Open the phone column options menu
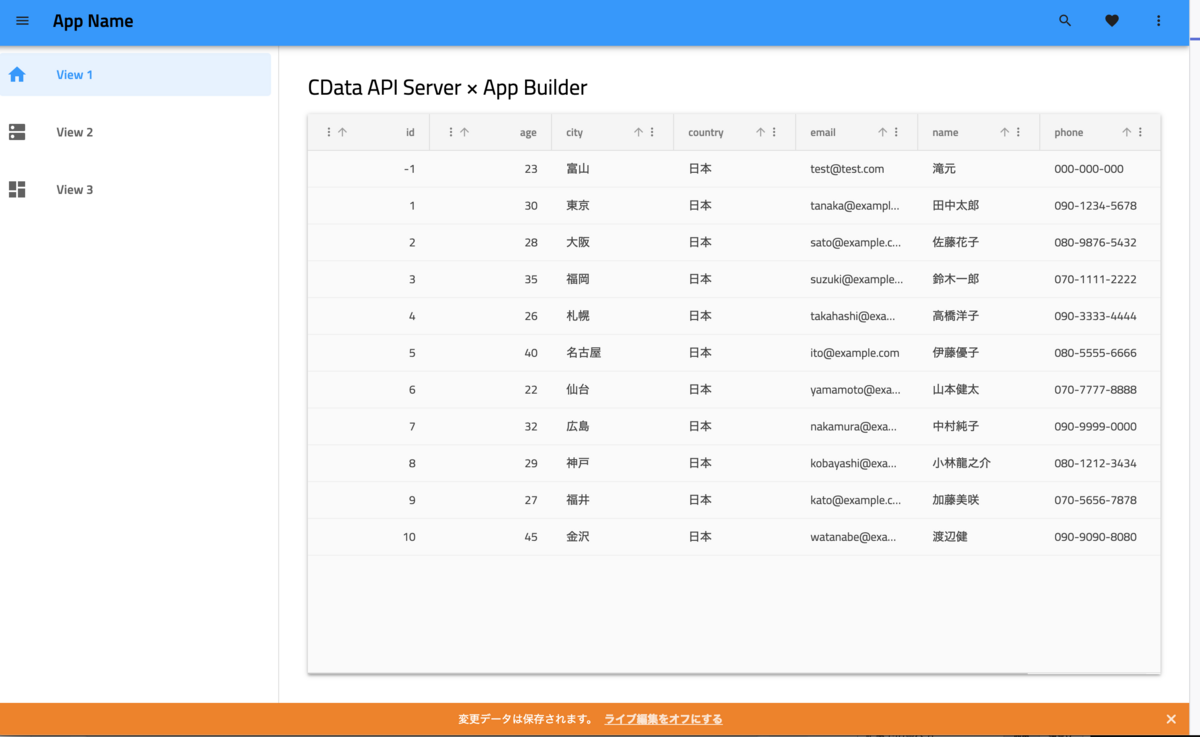This screenshot has width=1200, height=737. tap(1140, 132)
